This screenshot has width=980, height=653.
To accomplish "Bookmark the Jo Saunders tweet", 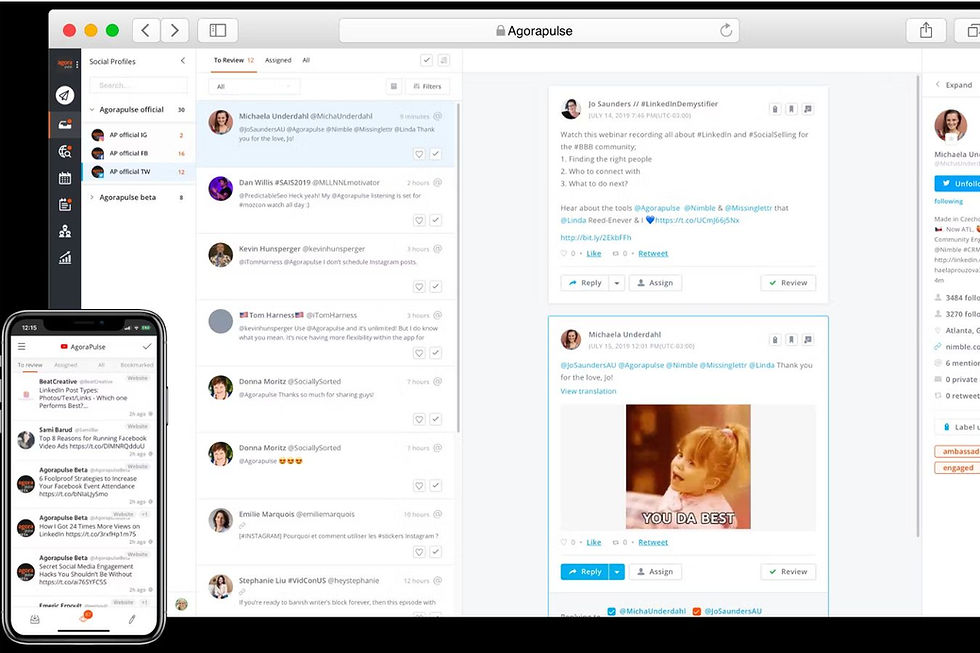I will 791,109.
